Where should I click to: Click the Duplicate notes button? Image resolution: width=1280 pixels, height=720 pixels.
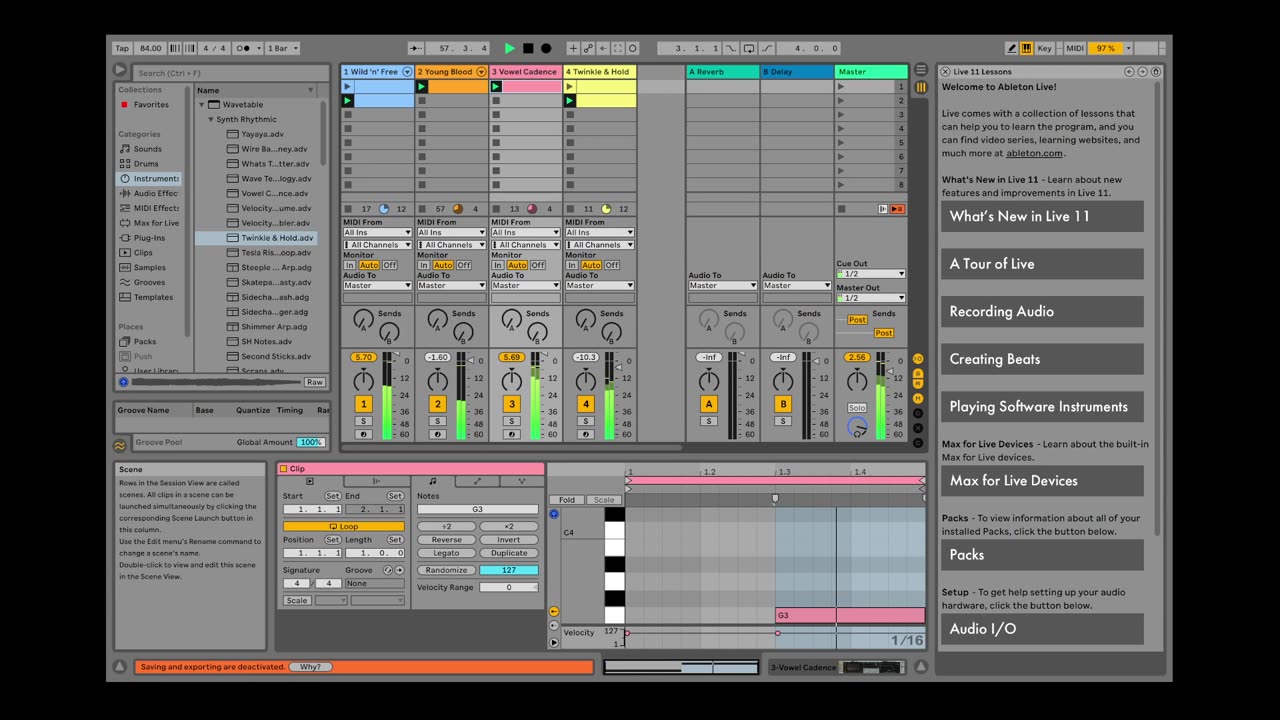click(x=509, y=553)
